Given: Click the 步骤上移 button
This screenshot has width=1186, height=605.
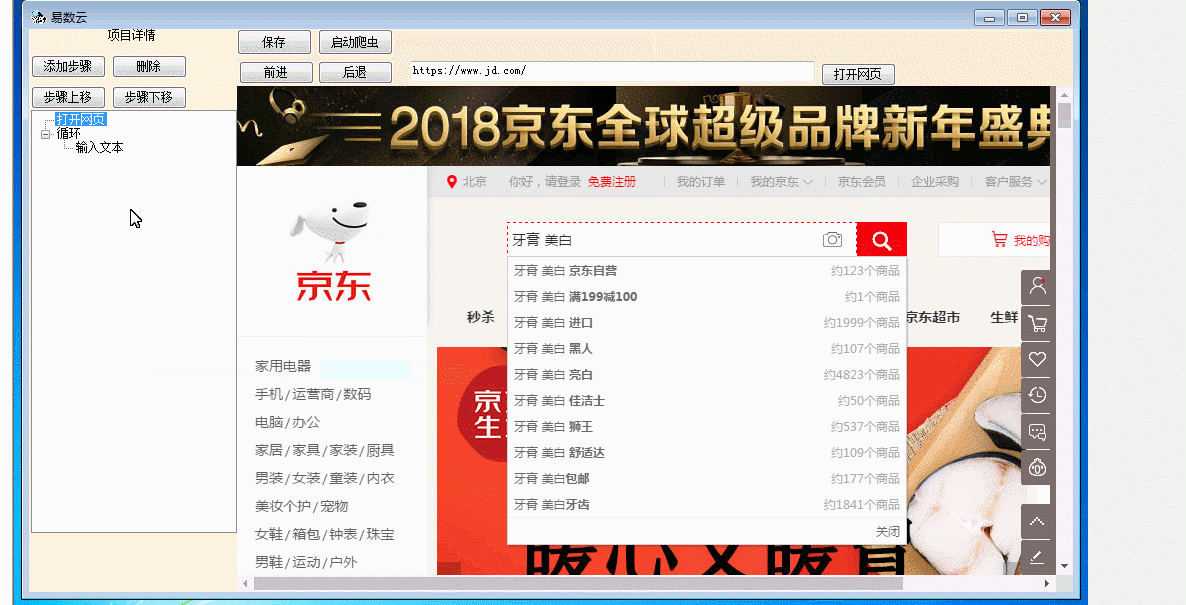Looking at the screenshot, I should pyautogui.click(x=68, y=98).
